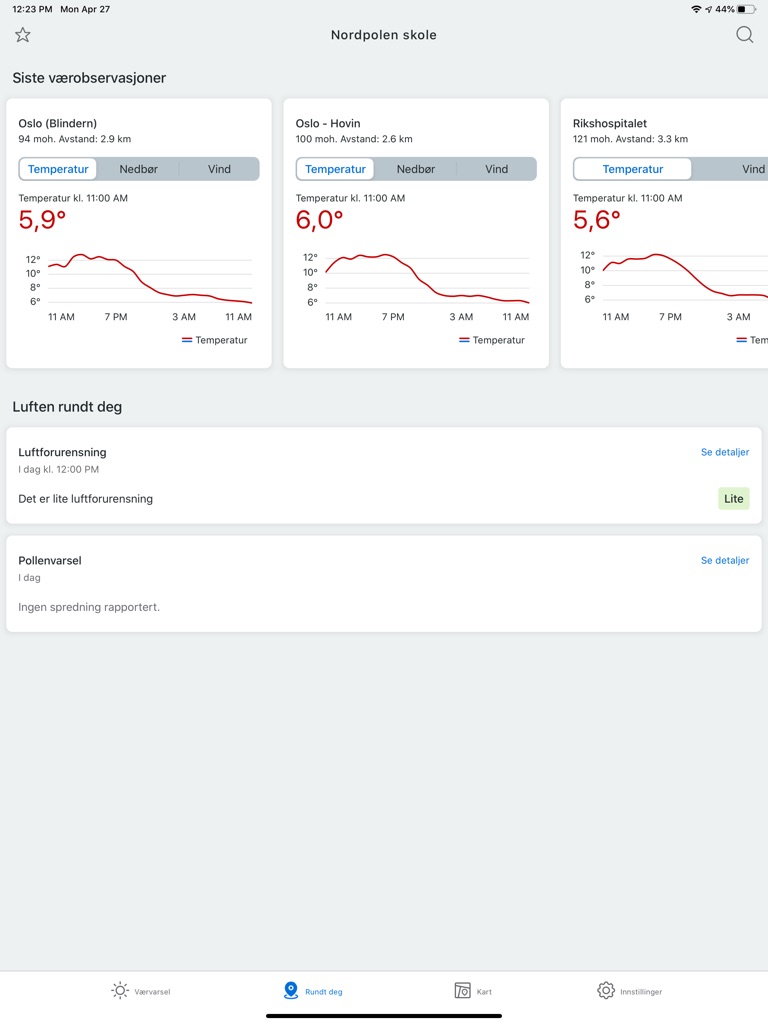The image size is (768, 1024).
Task: Tap the Rundt deg location pin icon
Action: [x=291, y=990]
